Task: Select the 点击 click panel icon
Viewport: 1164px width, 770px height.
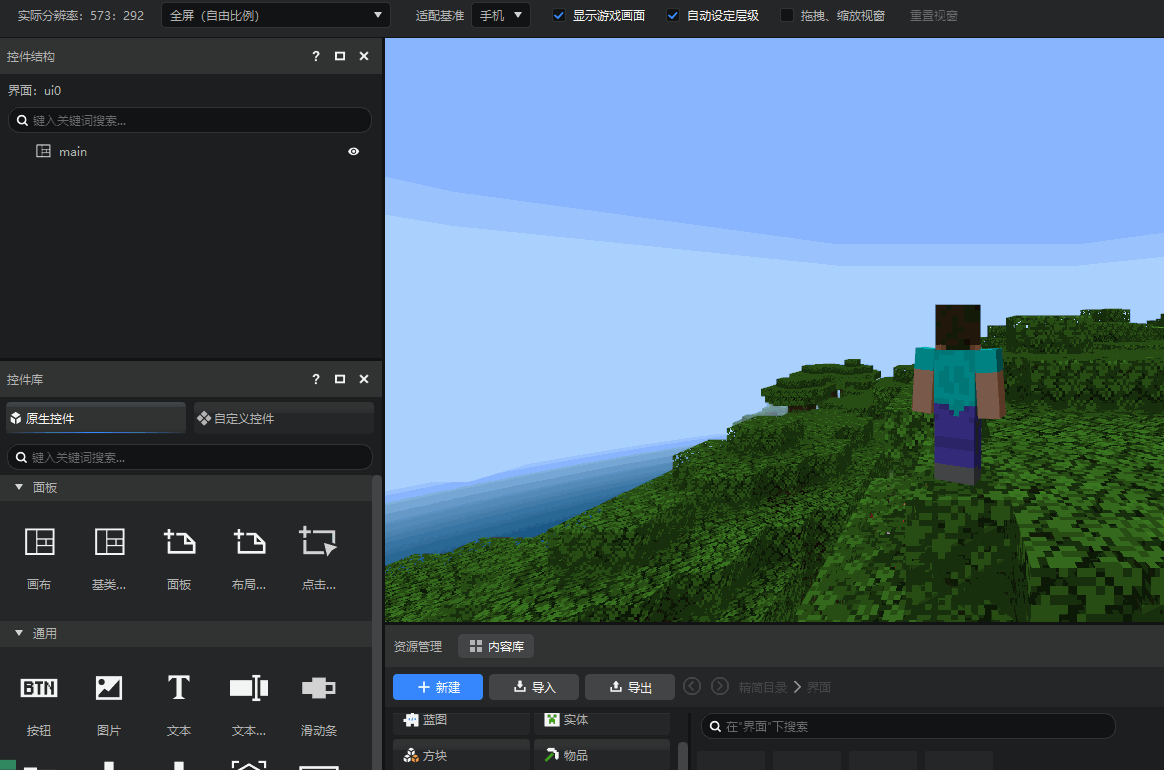Action: [x=318, y=542]
